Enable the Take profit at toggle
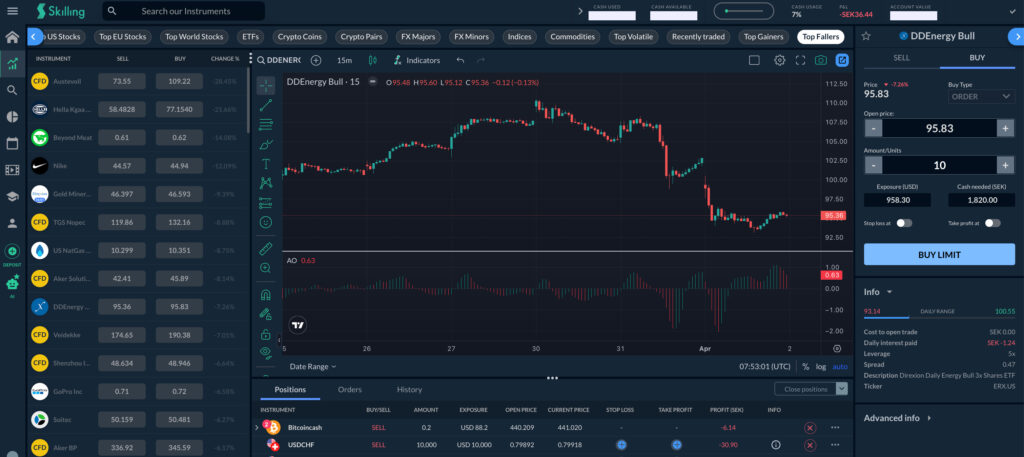 click(x=992, y=224)
